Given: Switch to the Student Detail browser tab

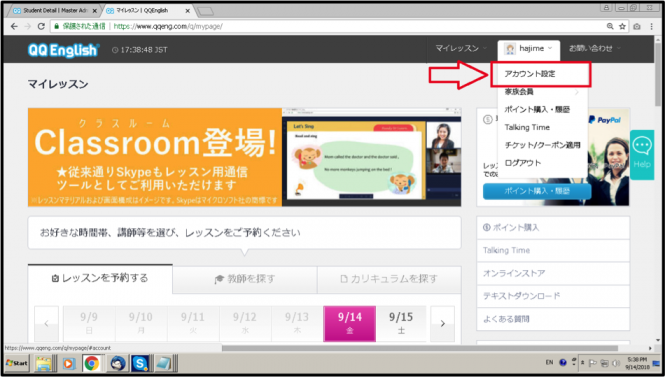Looking at the screenshot, I should tap(54, 11).
